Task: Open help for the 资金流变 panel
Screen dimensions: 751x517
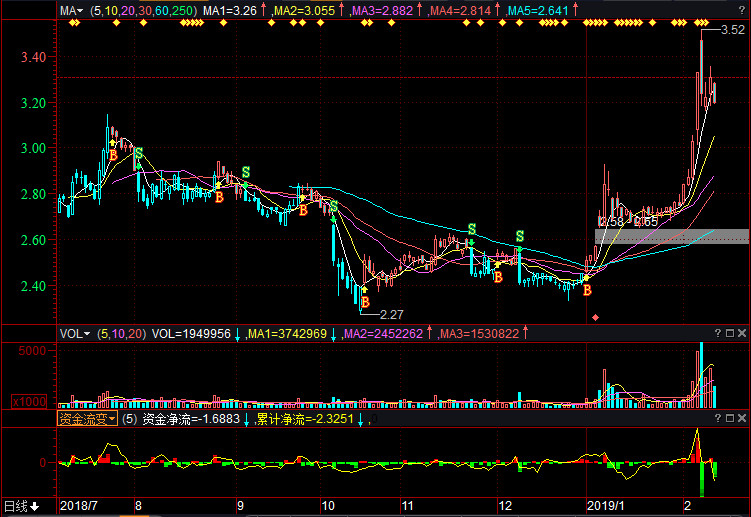Action: click(718, 419)
